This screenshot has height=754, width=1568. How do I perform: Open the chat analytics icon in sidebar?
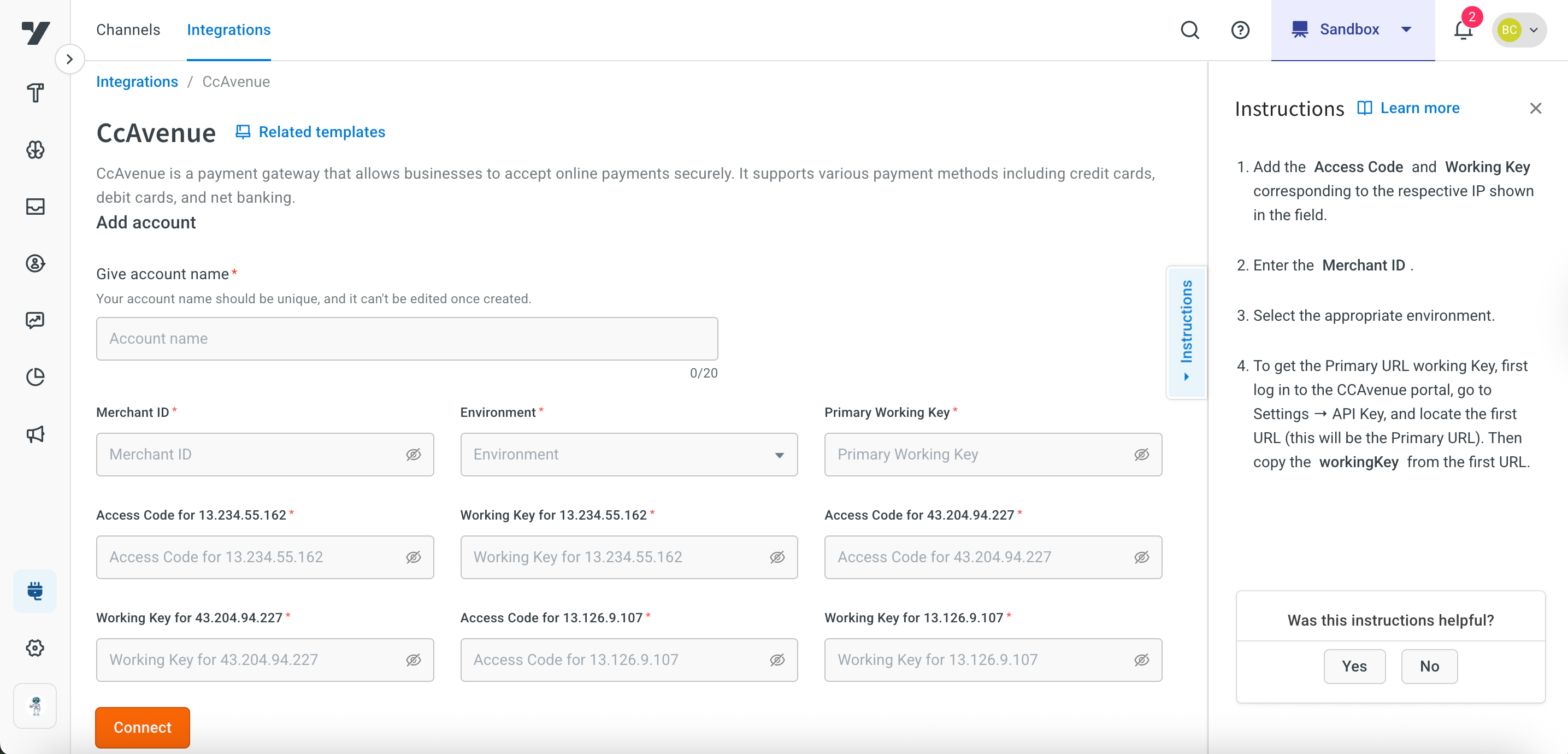36,320
